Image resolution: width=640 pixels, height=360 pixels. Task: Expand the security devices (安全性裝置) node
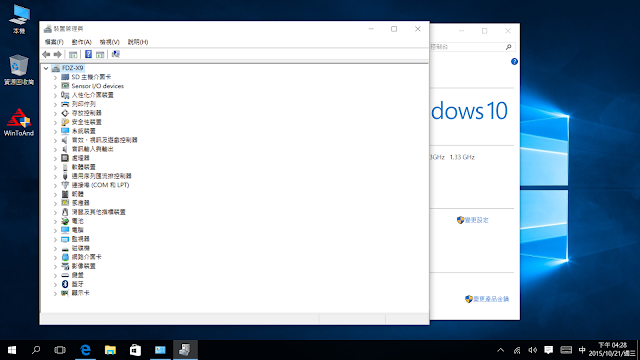click(55, 122)
